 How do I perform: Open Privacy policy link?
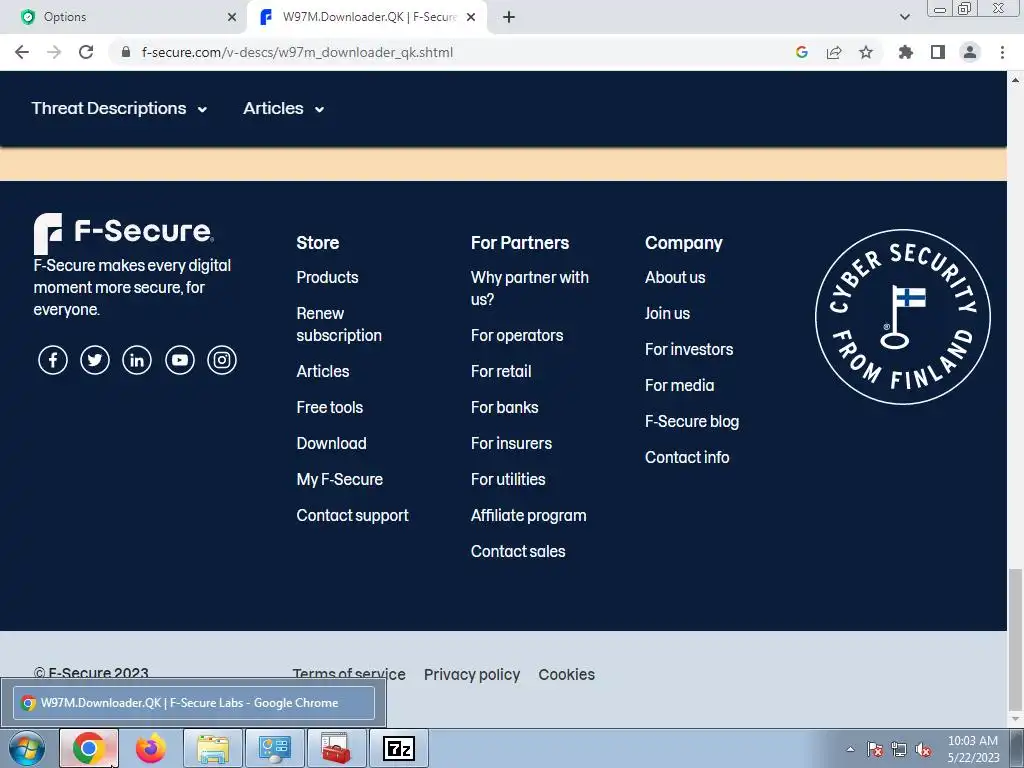click(x=472, y=675)
